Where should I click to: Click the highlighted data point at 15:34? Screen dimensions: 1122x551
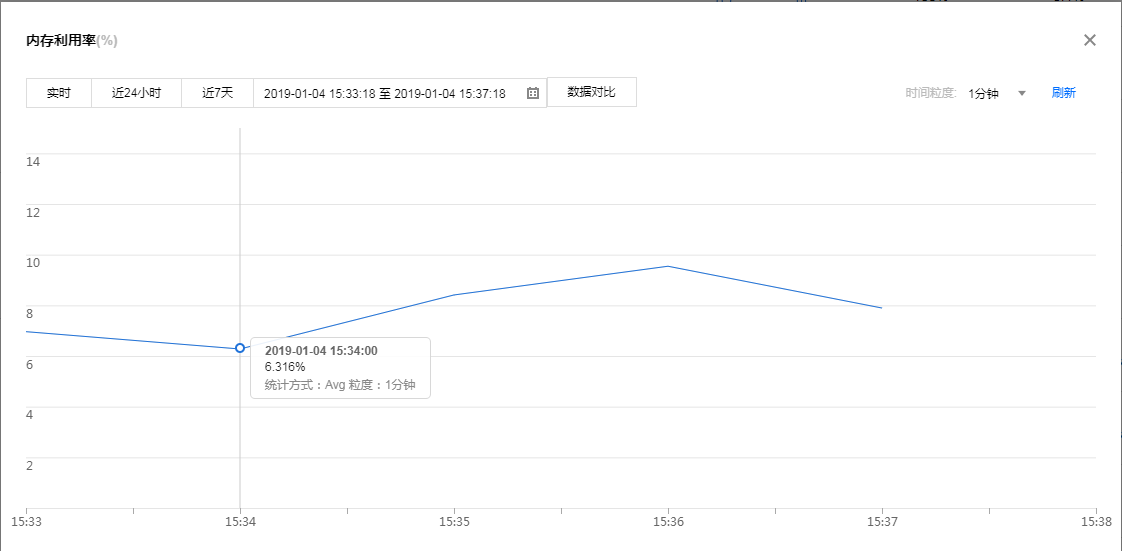tap(240, 348)
